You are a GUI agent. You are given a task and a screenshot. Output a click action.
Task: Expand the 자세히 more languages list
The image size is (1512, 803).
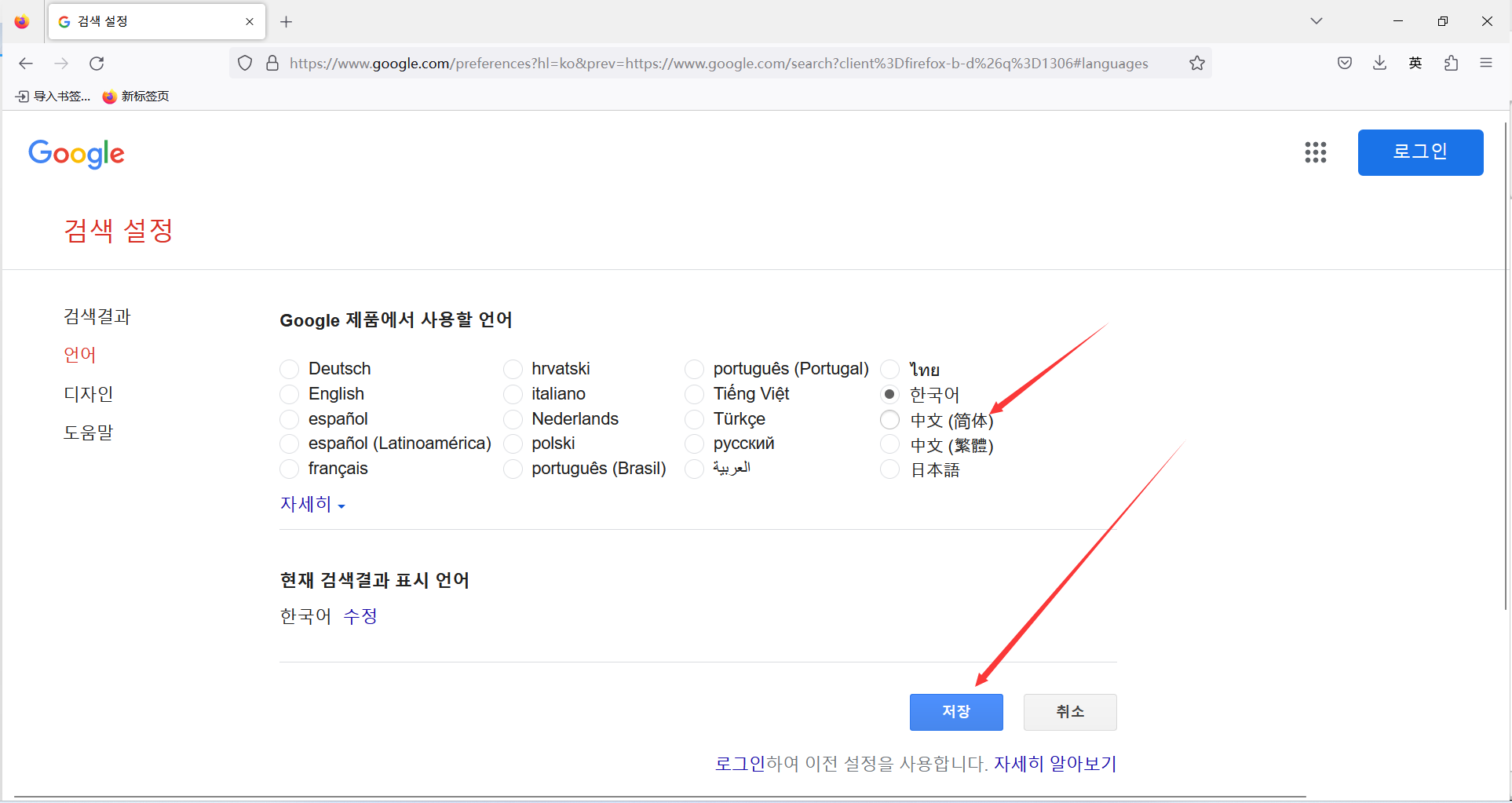click(x=312, y=504)
